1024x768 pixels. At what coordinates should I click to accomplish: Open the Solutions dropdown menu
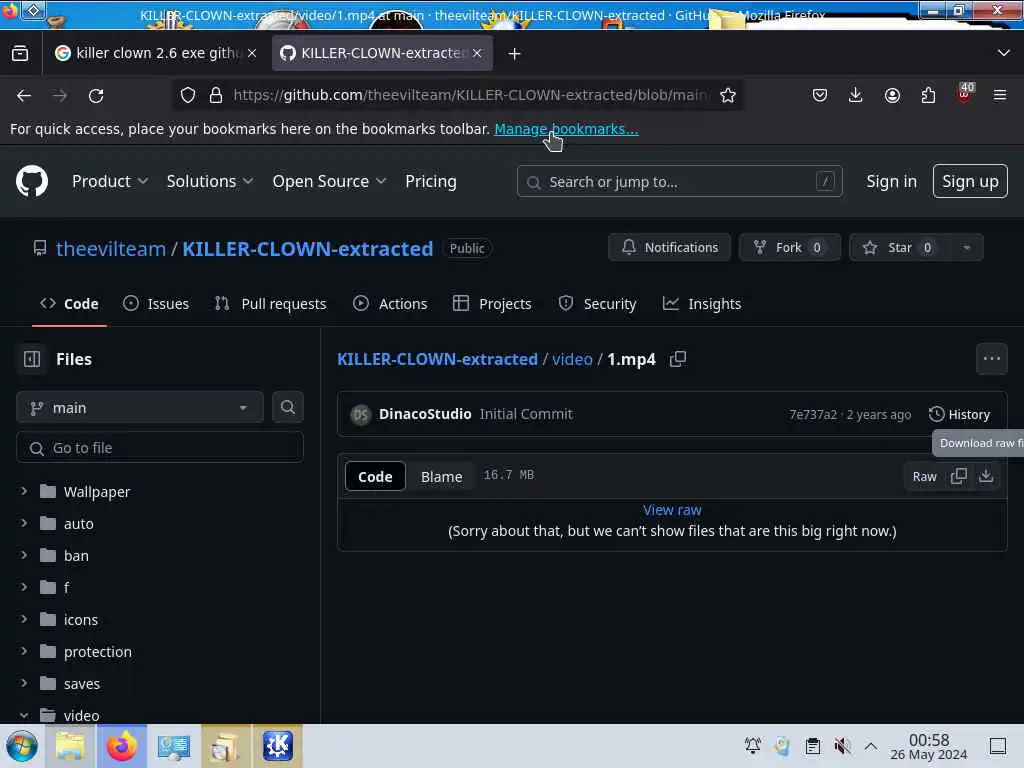click(210, 181)
